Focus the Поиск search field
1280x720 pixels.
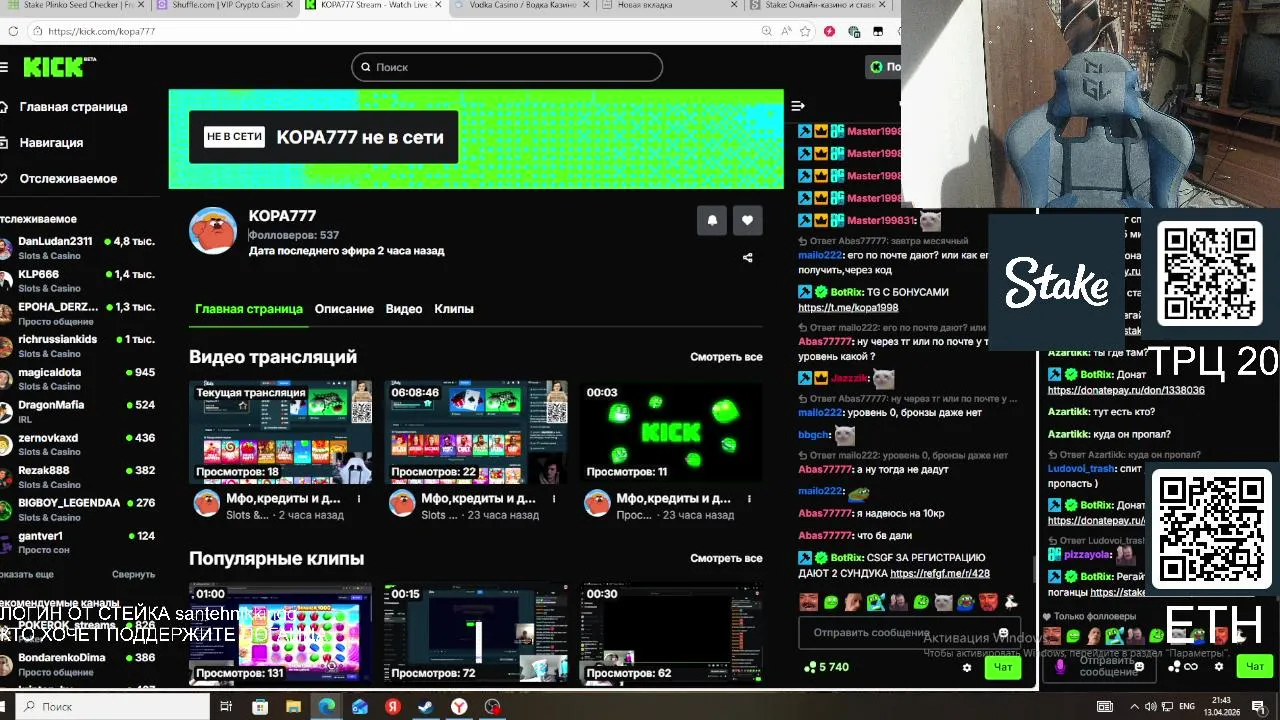coord(507,67)
